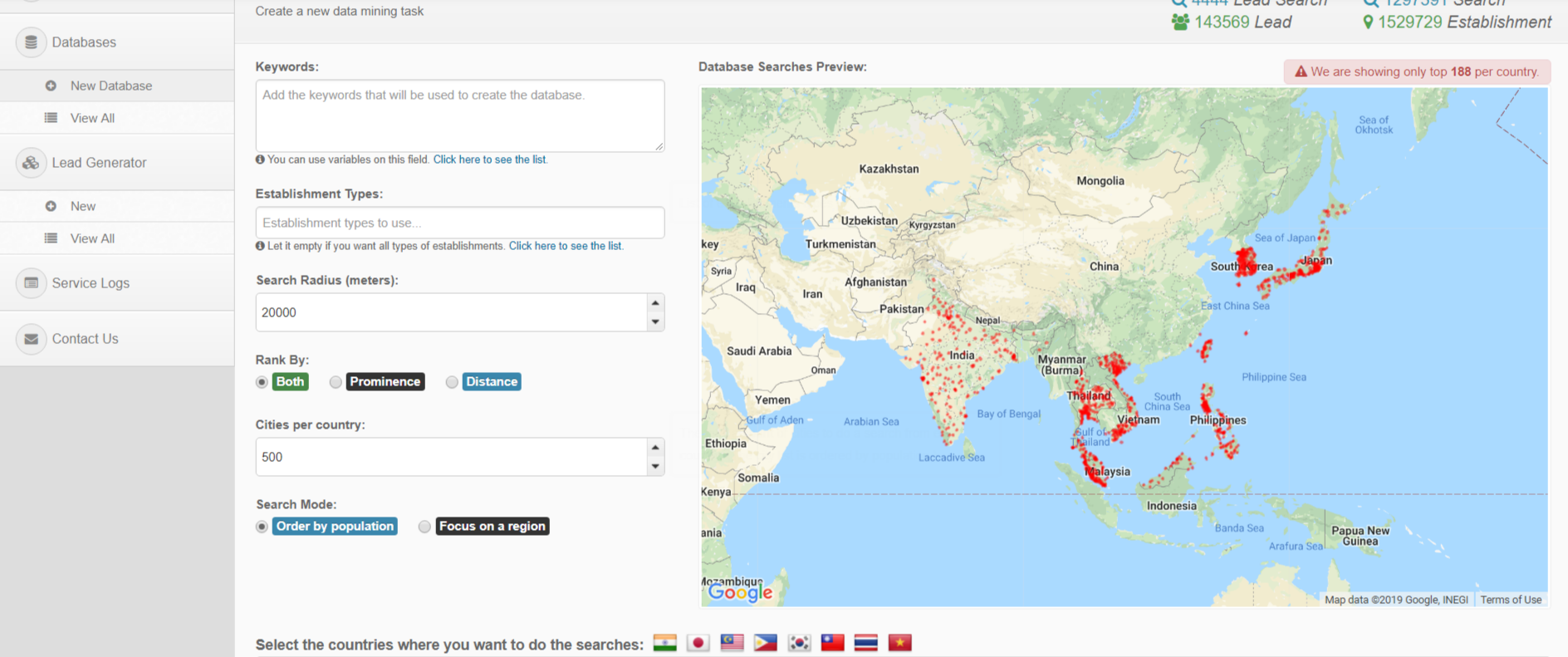Click the 'Database Searches Preview:' heading
The image size is (1568, 657).
[x=782, y=66]
